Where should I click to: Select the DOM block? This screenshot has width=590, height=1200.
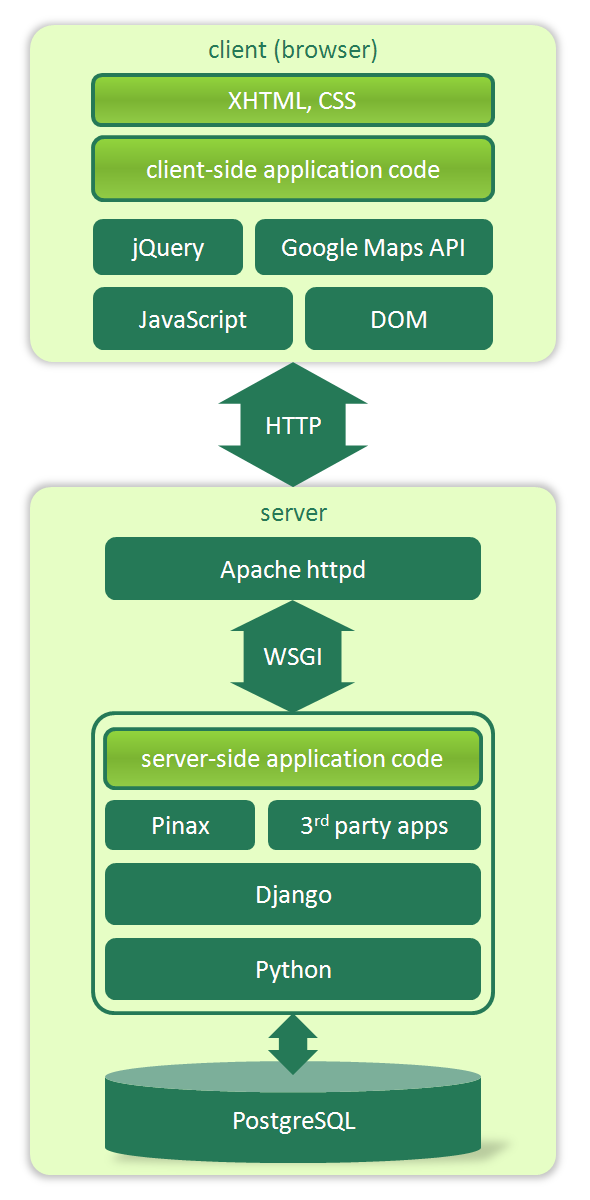399,319
